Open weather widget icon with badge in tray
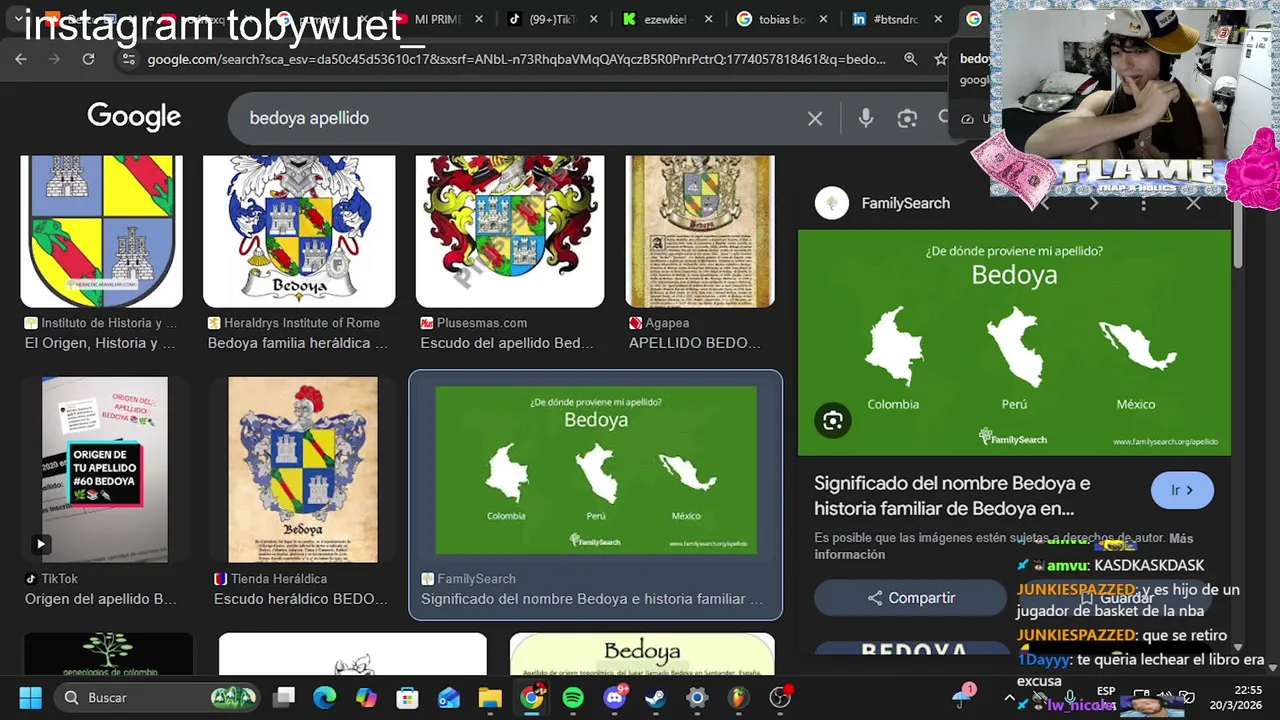This screenshot has width=1280, height=720. pos(964,694)
